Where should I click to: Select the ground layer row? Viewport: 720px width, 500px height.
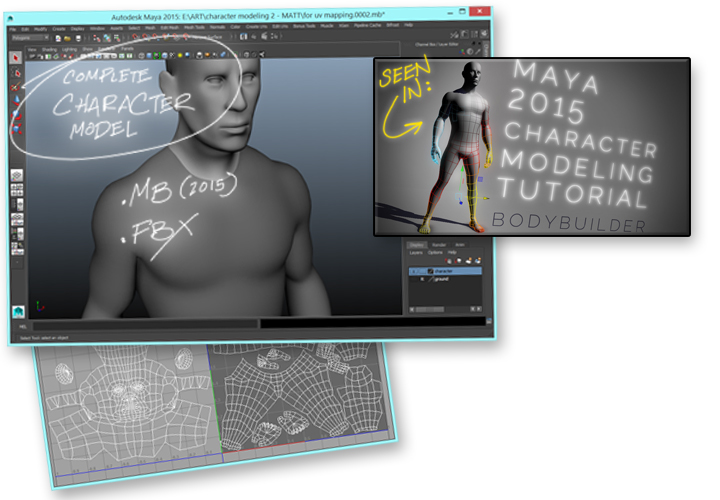[x=445, y=279]
